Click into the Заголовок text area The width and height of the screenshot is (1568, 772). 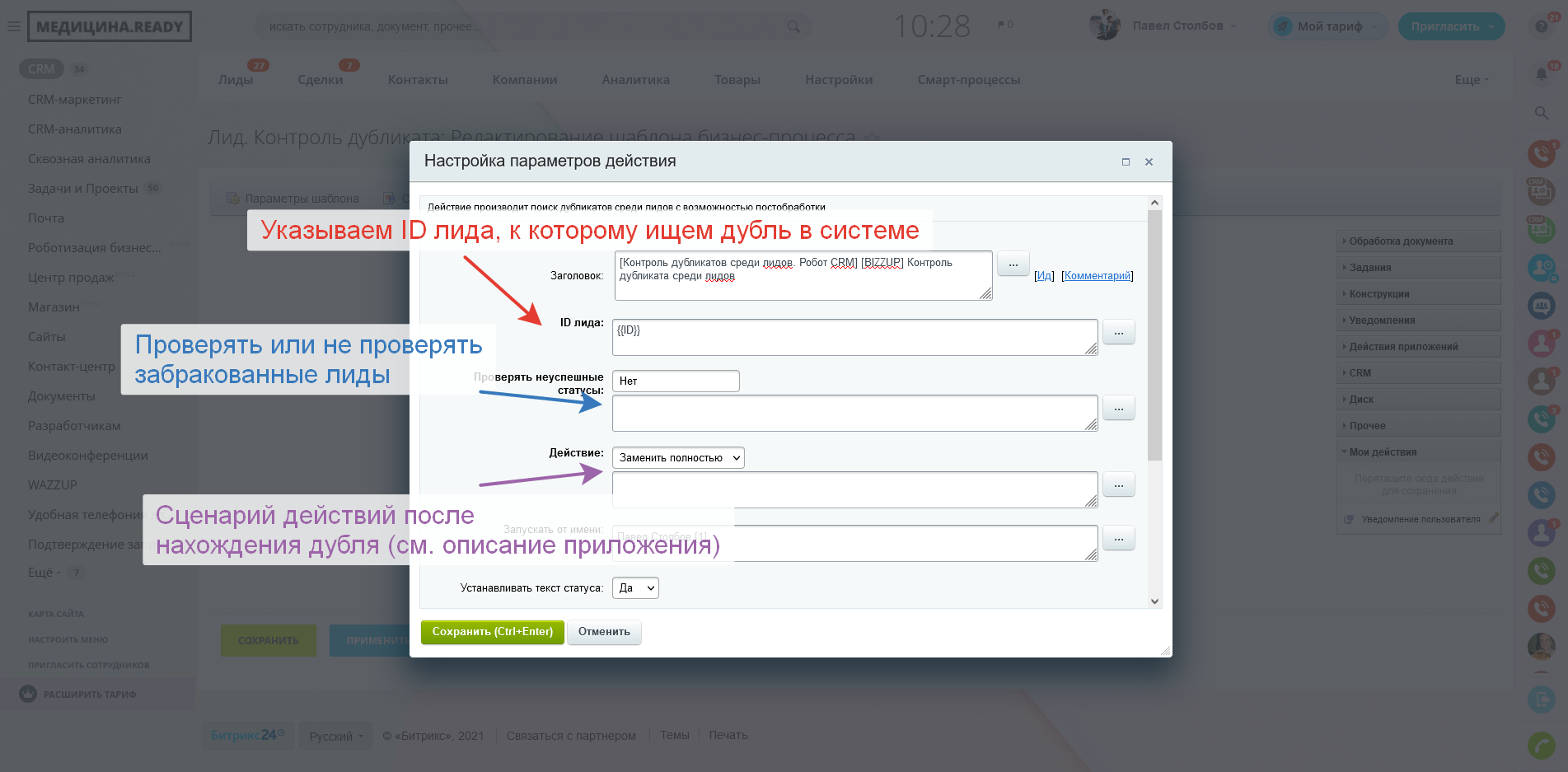coord(803,276)
